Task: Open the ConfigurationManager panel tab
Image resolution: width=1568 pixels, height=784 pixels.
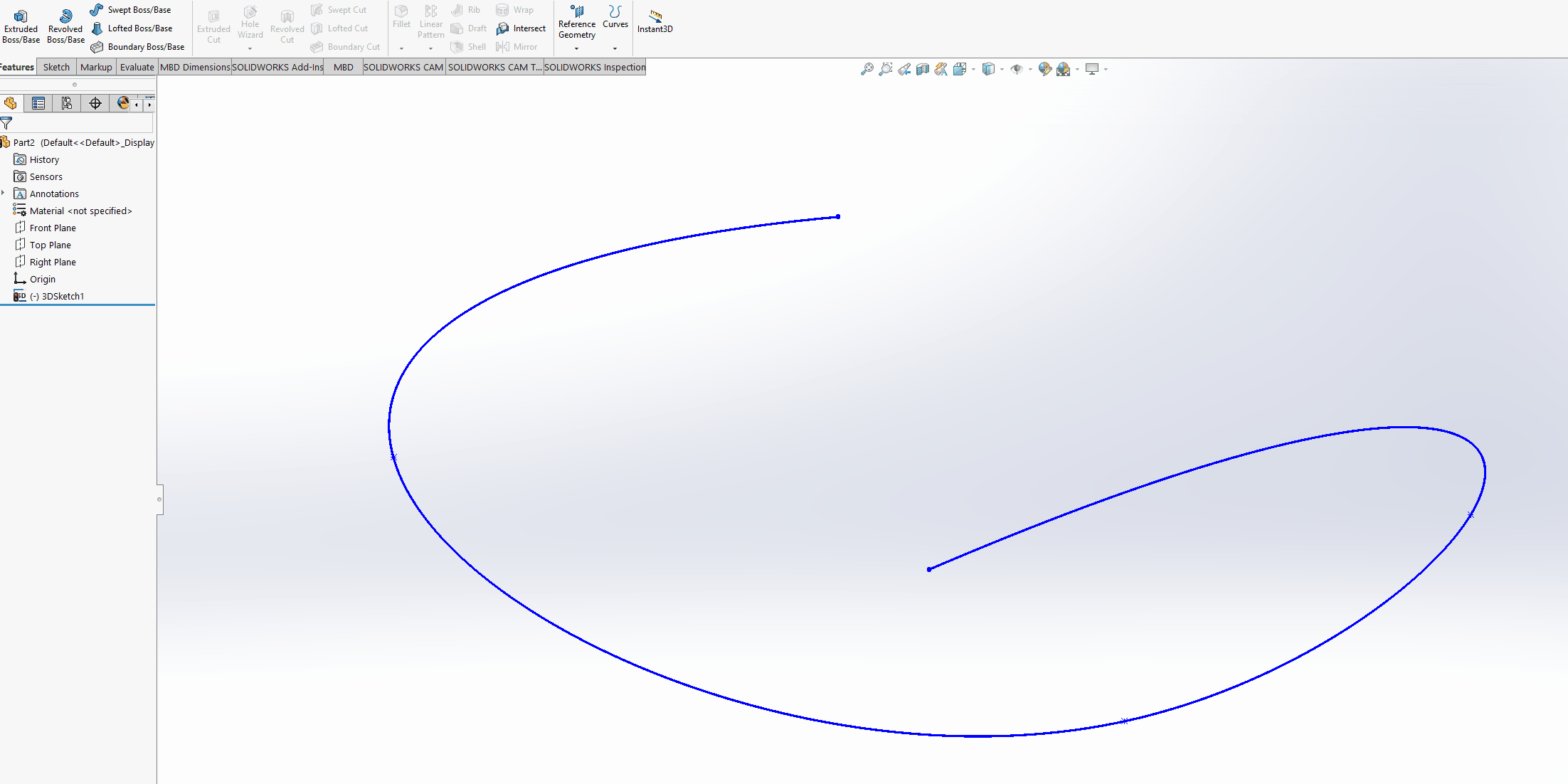Action: (67, 104)
